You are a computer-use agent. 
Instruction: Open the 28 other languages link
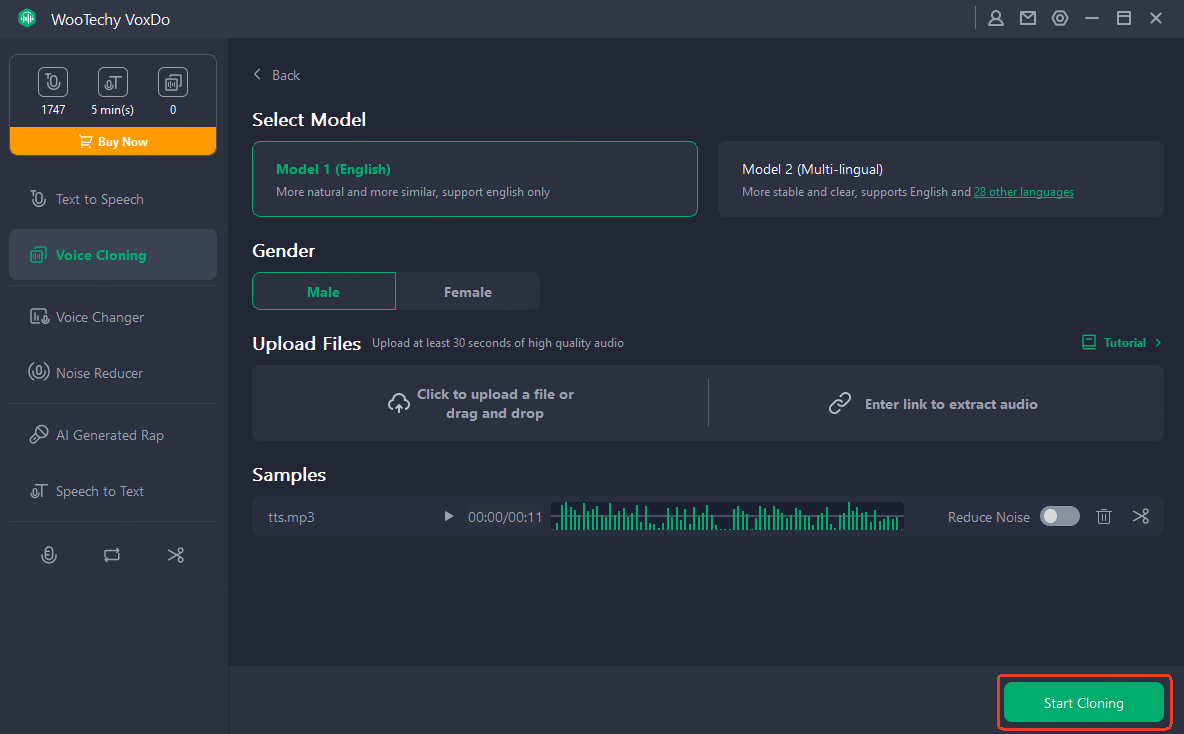tap(1023, 192)
